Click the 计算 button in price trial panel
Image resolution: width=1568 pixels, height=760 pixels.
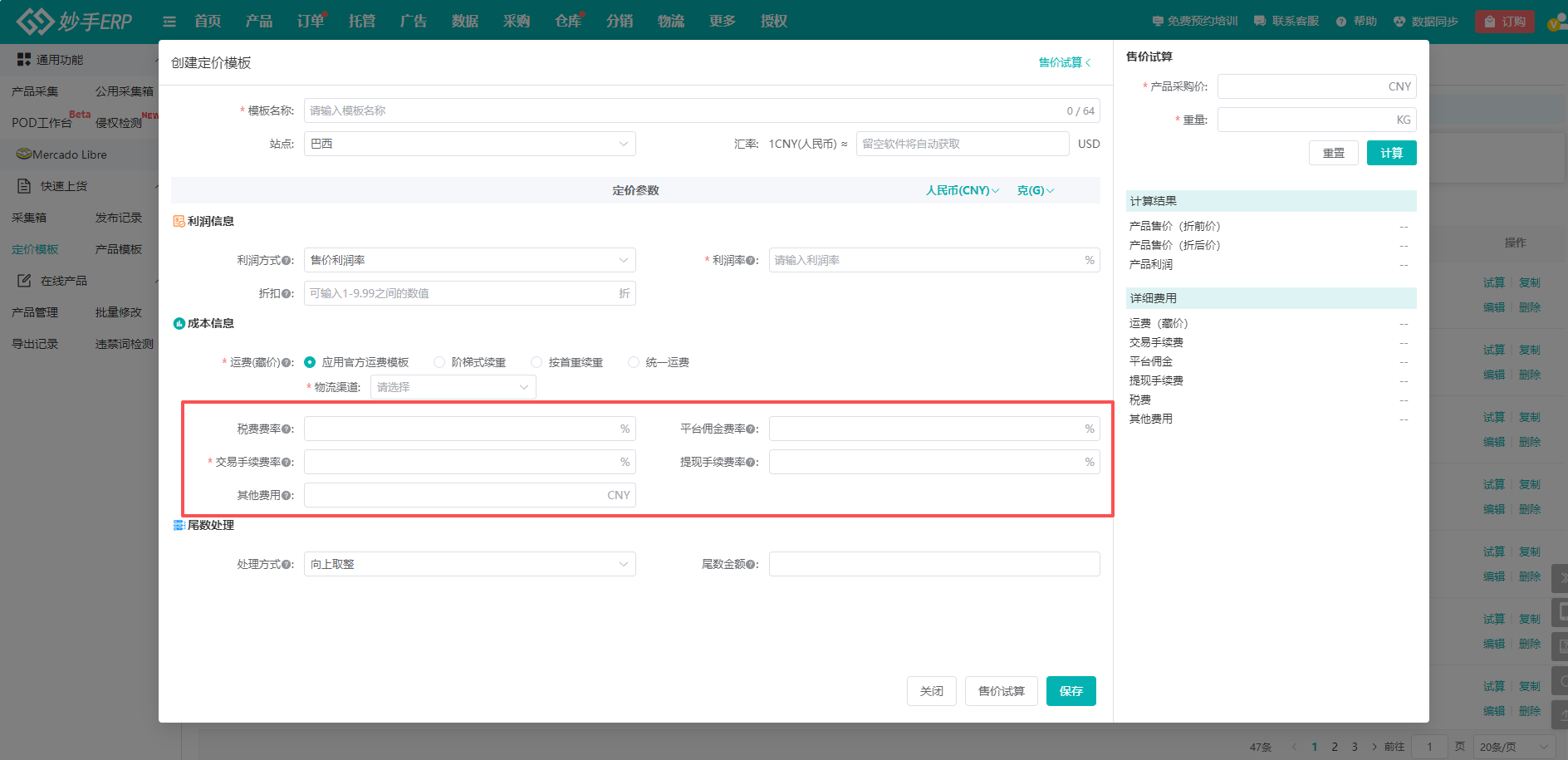1391,153
